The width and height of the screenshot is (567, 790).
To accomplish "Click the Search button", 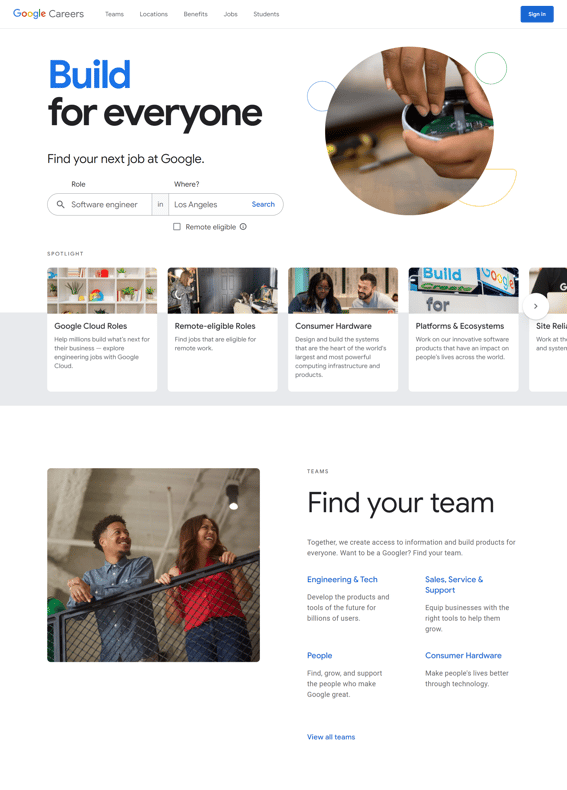I will (263, 204).
